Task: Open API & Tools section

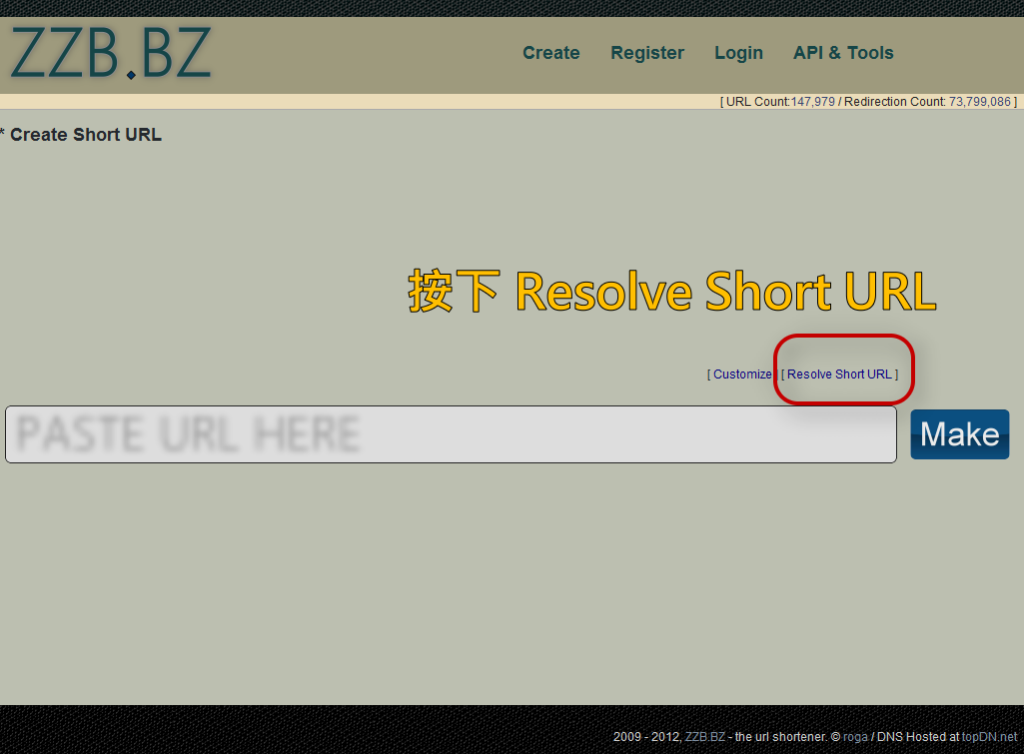Action: pos(843,53)
